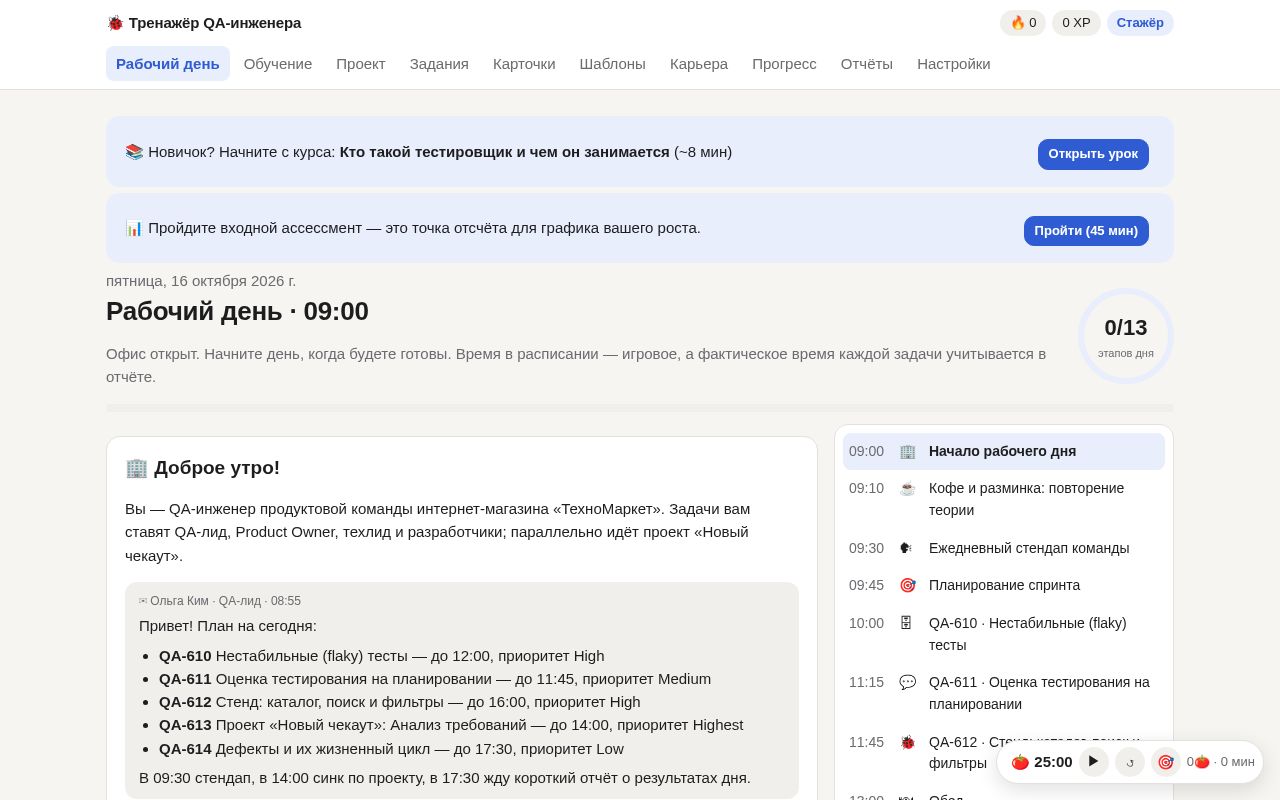The height and width of the screenshot is (800, 1280).
Task: Click the 0 XP badge
Action: pyautogui.click(x=1076, y=23)
